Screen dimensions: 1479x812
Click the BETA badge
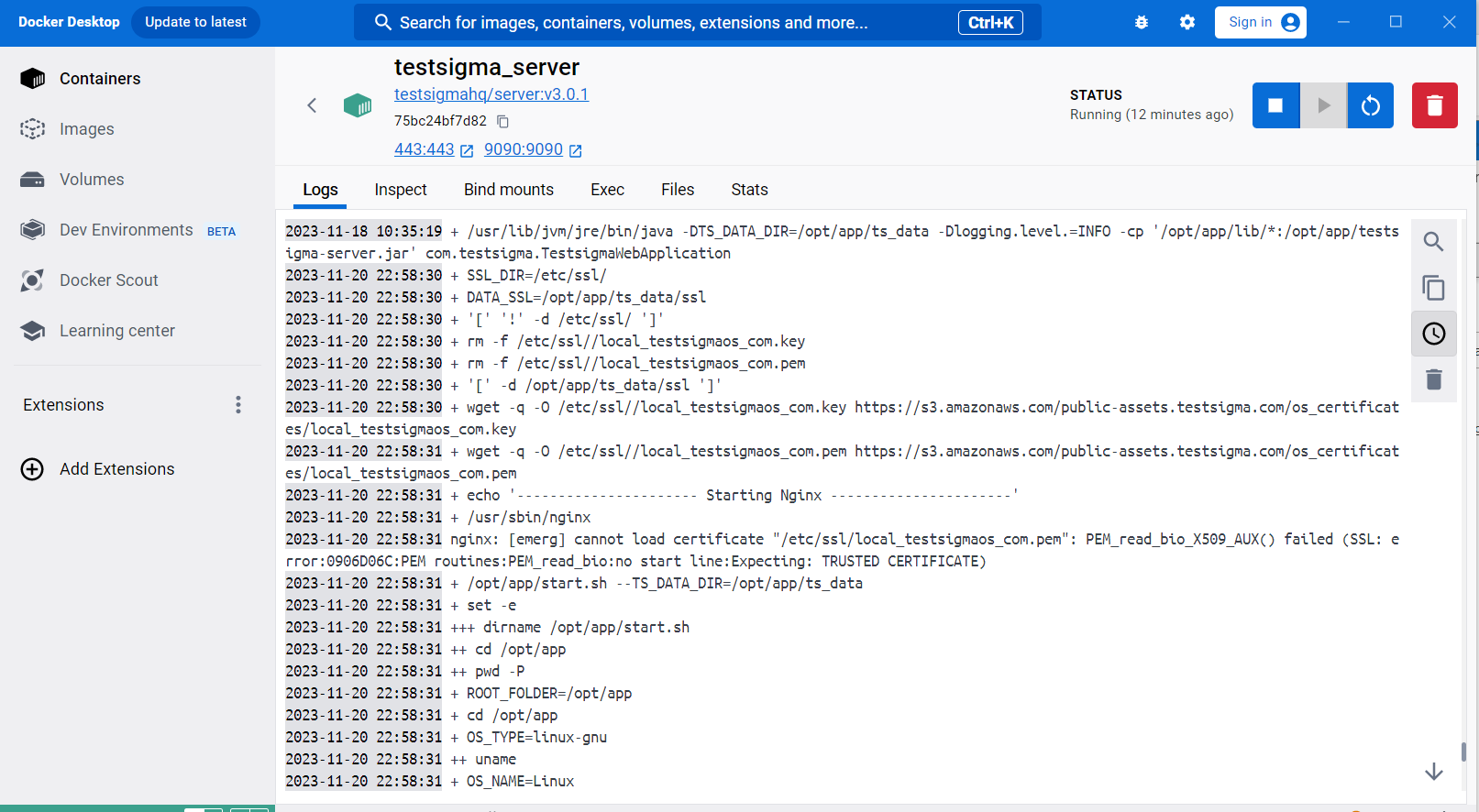[x=221, y=232]
